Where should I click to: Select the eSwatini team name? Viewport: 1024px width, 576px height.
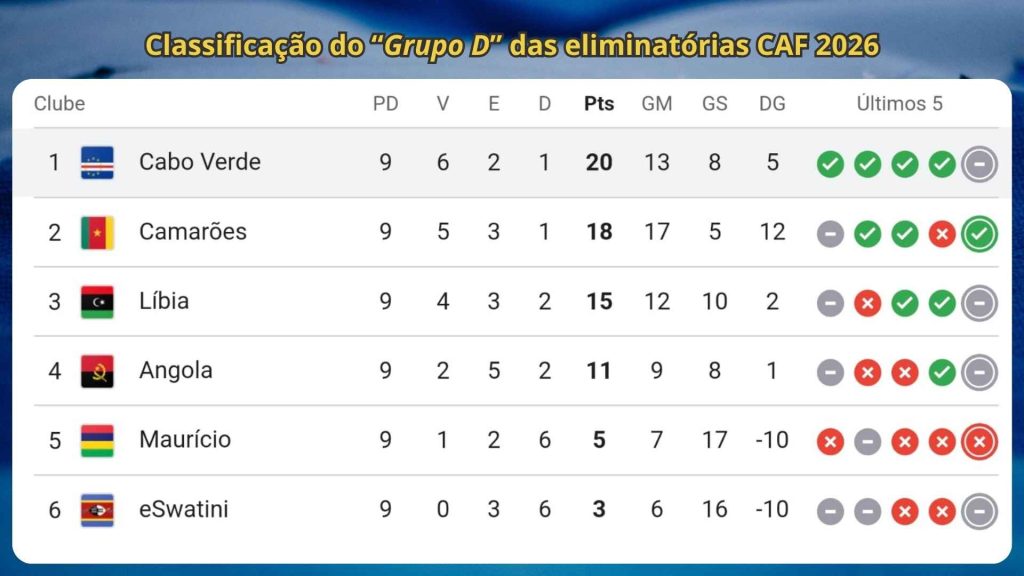coord(184,510)
